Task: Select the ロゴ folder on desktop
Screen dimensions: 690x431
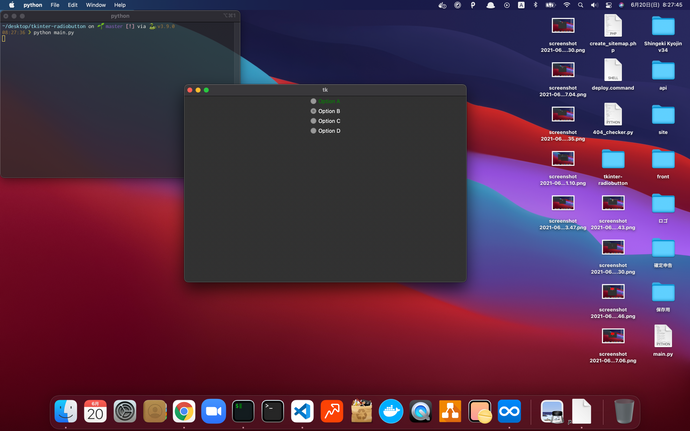Action: point(663,203)
